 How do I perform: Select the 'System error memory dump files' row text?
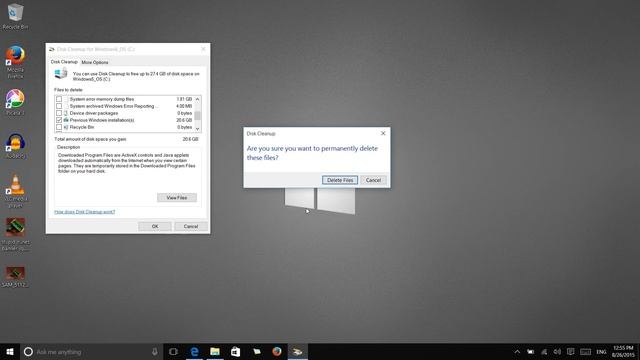click(x=102, y=99)
